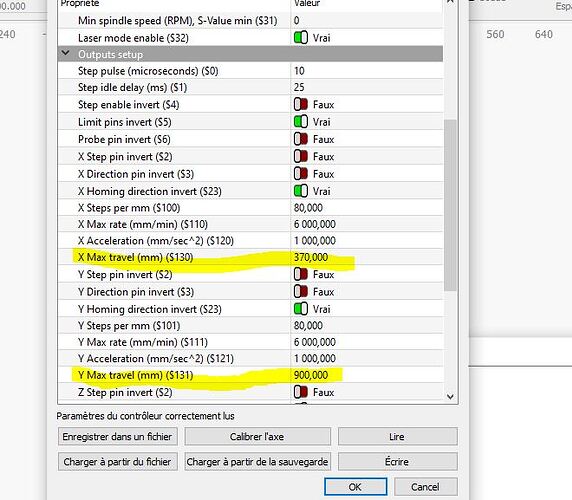This screenshot has height=500, width=572.
Task: Click the scrollbar down arrow
Action: pyautogui.click(x=450, y=396)
